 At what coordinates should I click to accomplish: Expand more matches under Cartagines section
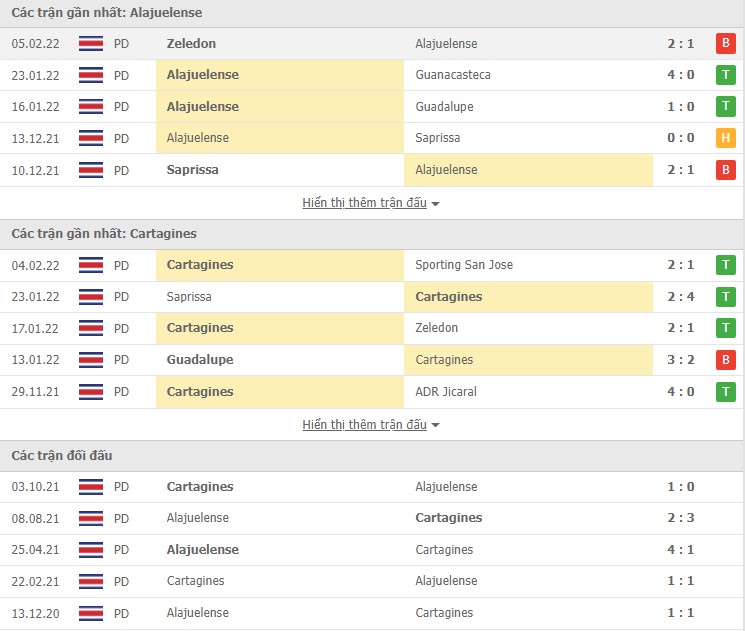tap(371, 425)
